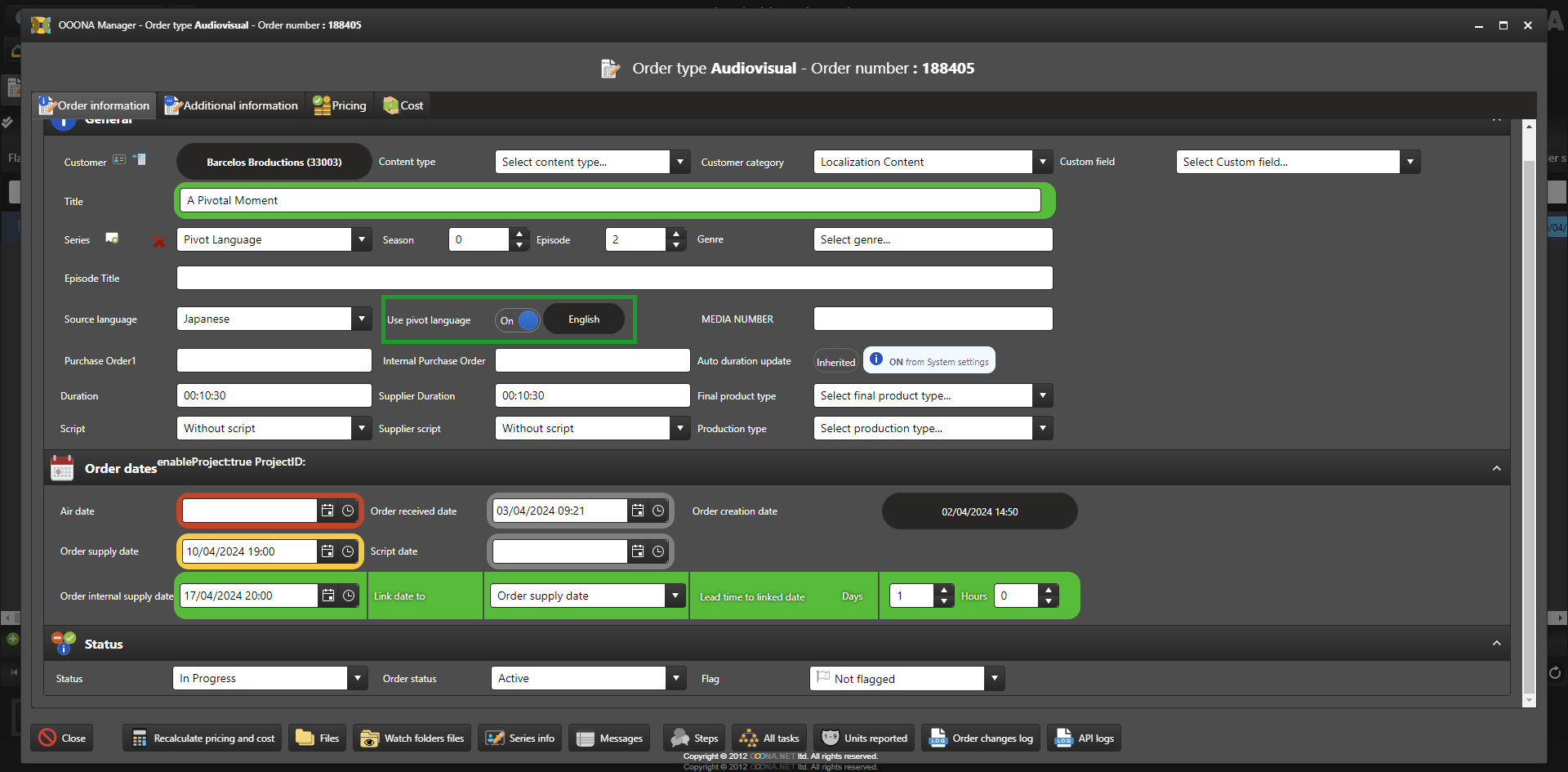Click into the Title input field
Screen dimensions: 1568x772
609,200
